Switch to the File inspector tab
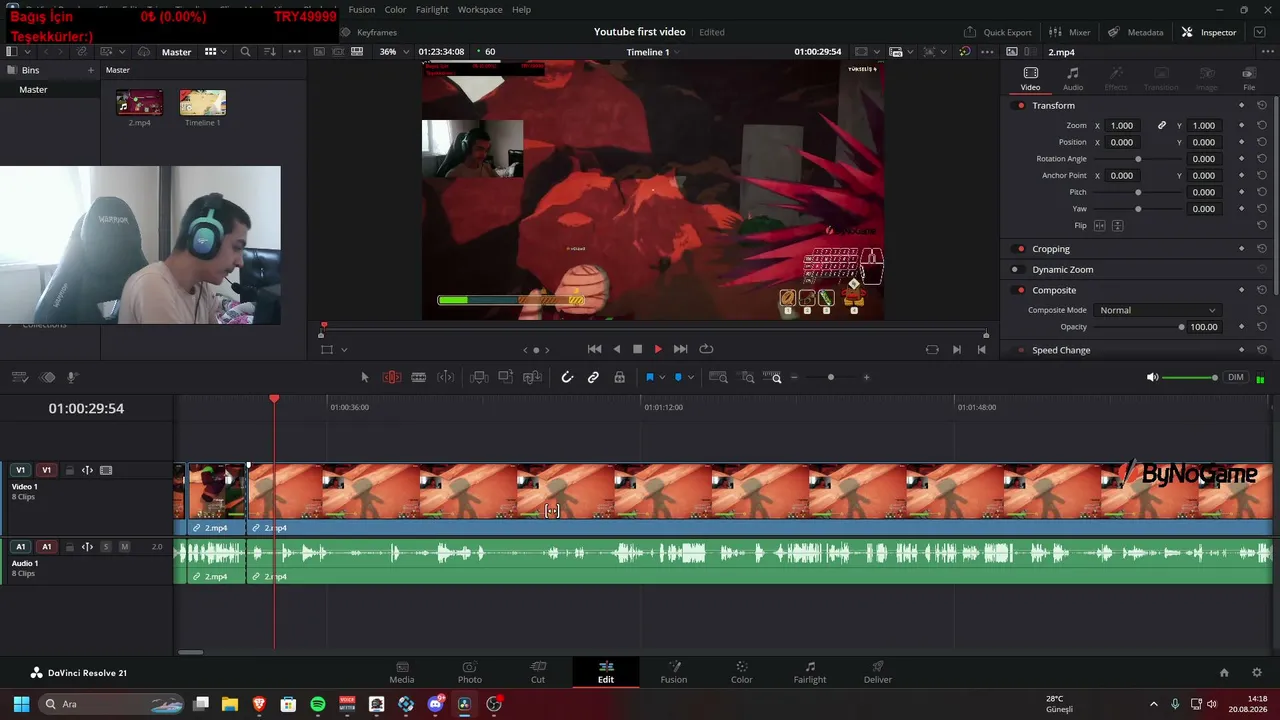The image size is (1280, 720). 1248,79
